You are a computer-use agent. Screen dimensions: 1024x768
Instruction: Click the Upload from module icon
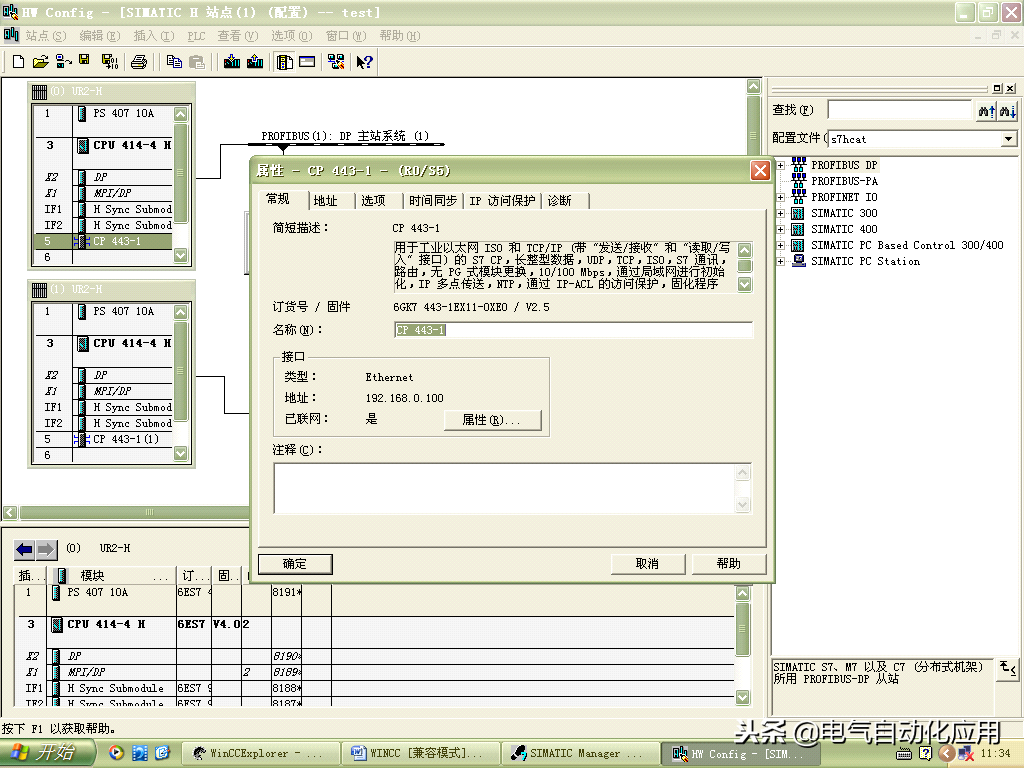pos(255,62)
